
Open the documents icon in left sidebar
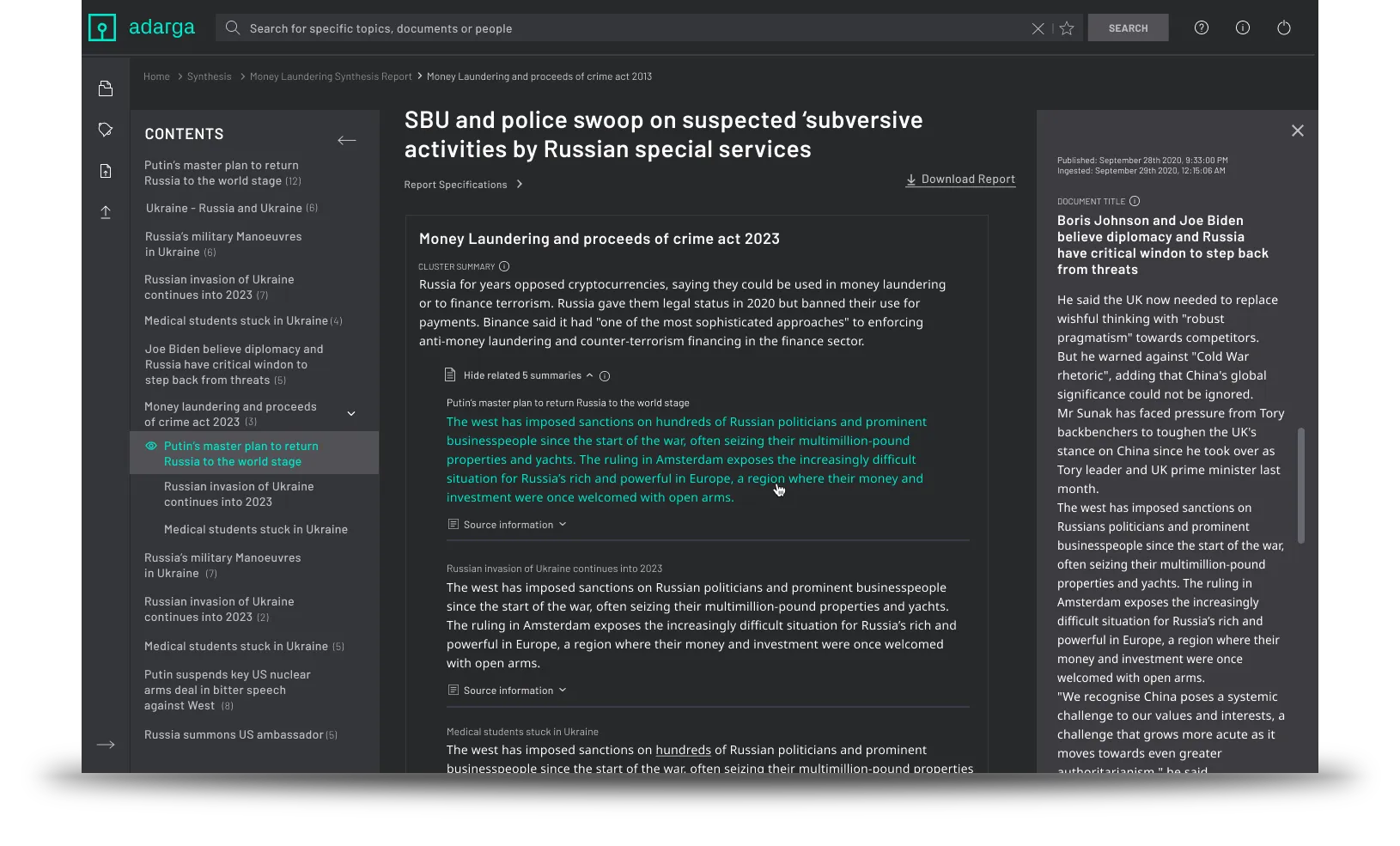[x=106, y=88]
